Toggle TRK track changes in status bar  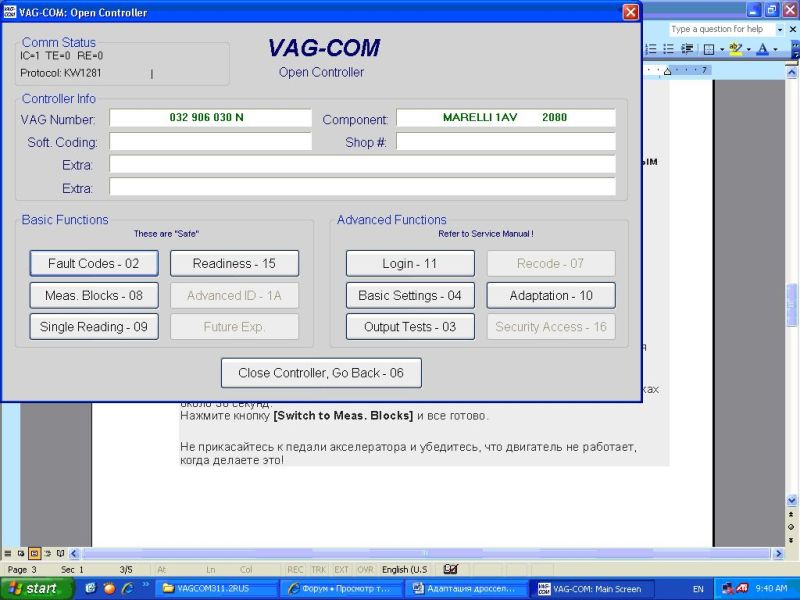319,570
